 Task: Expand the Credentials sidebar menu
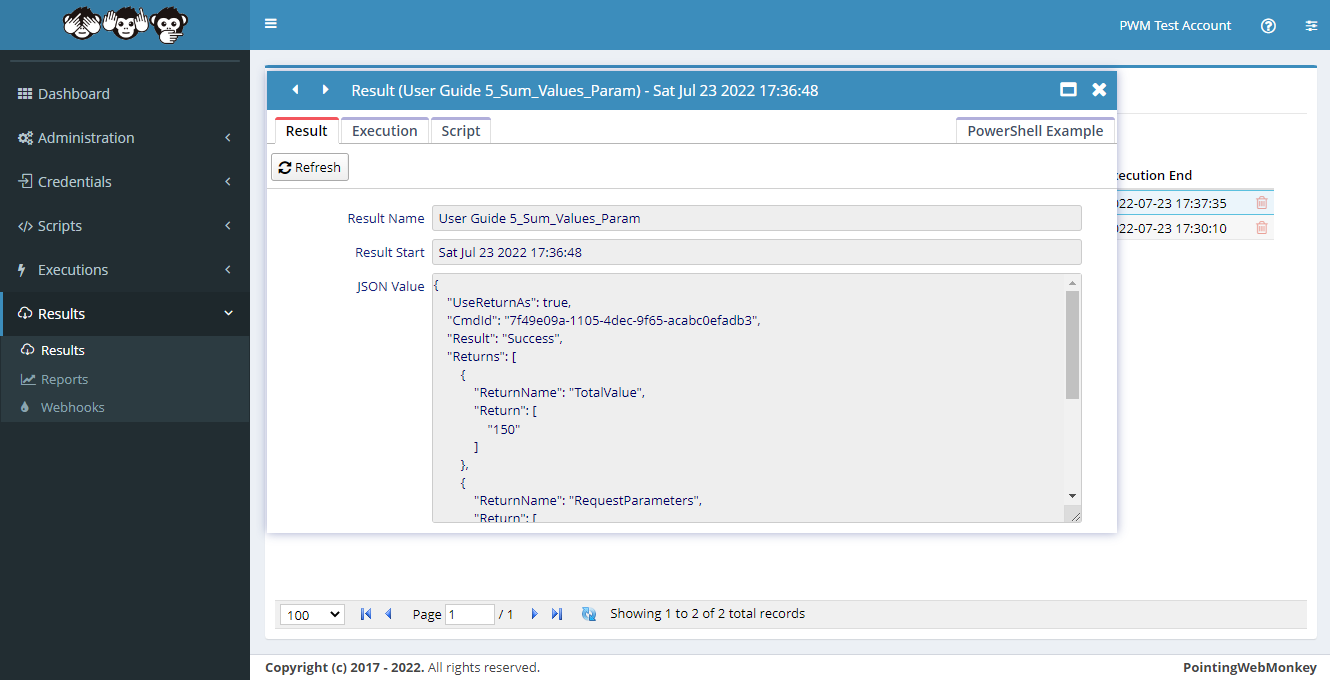125,182
